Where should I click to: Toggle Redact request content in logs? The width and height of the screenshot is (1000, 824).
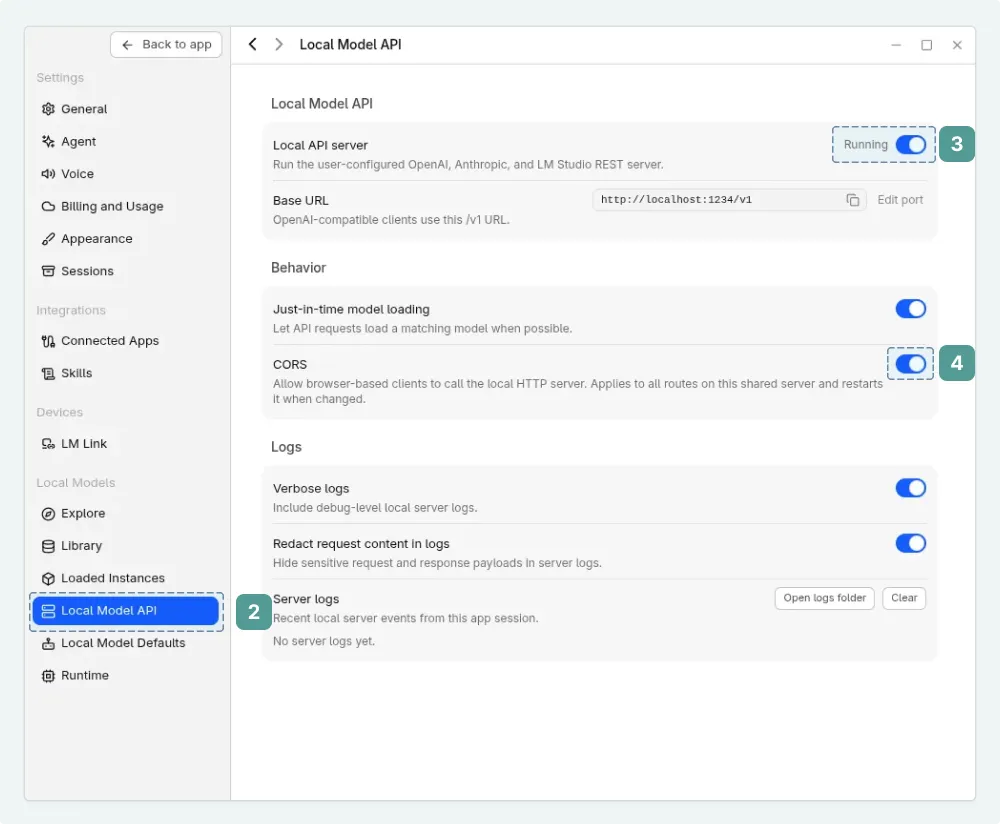pos(911,543)
